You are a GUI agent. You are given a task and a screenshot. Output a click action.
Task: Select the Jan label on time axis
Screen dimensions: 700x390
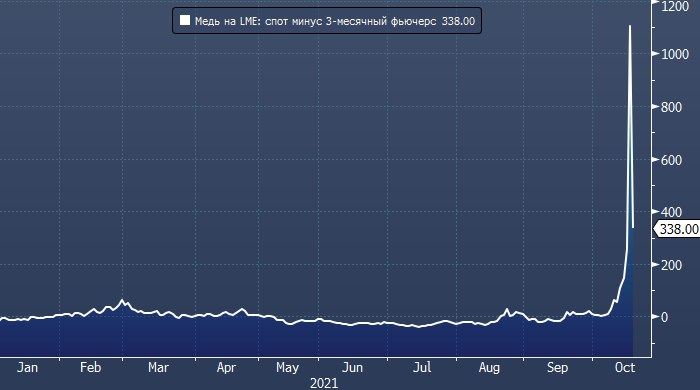(x=27, y=368)
